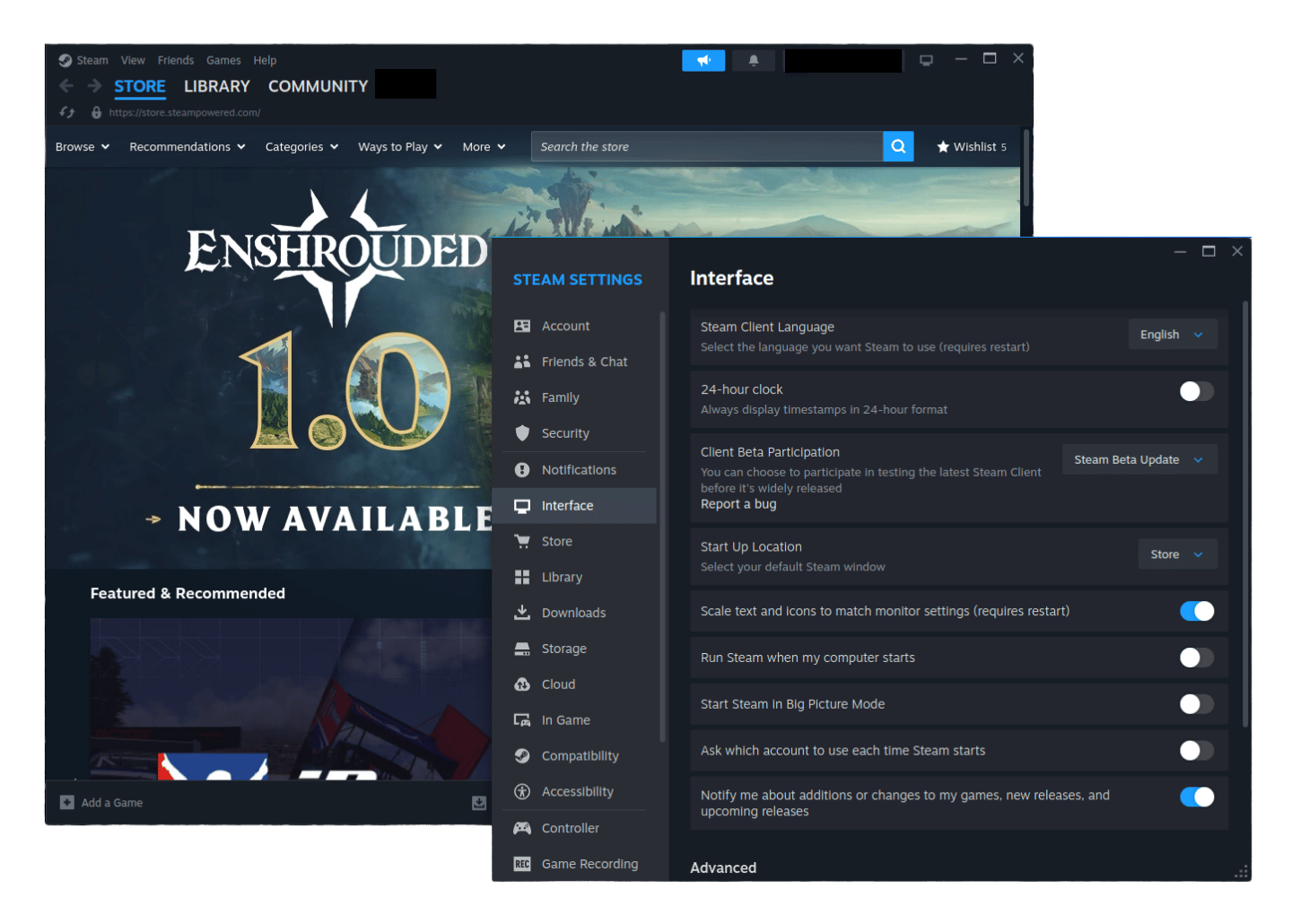Open the Steam Beta Update dropdown
Image resolution: width=1292 pixels, height=924 pixels.
(1139, 460)
